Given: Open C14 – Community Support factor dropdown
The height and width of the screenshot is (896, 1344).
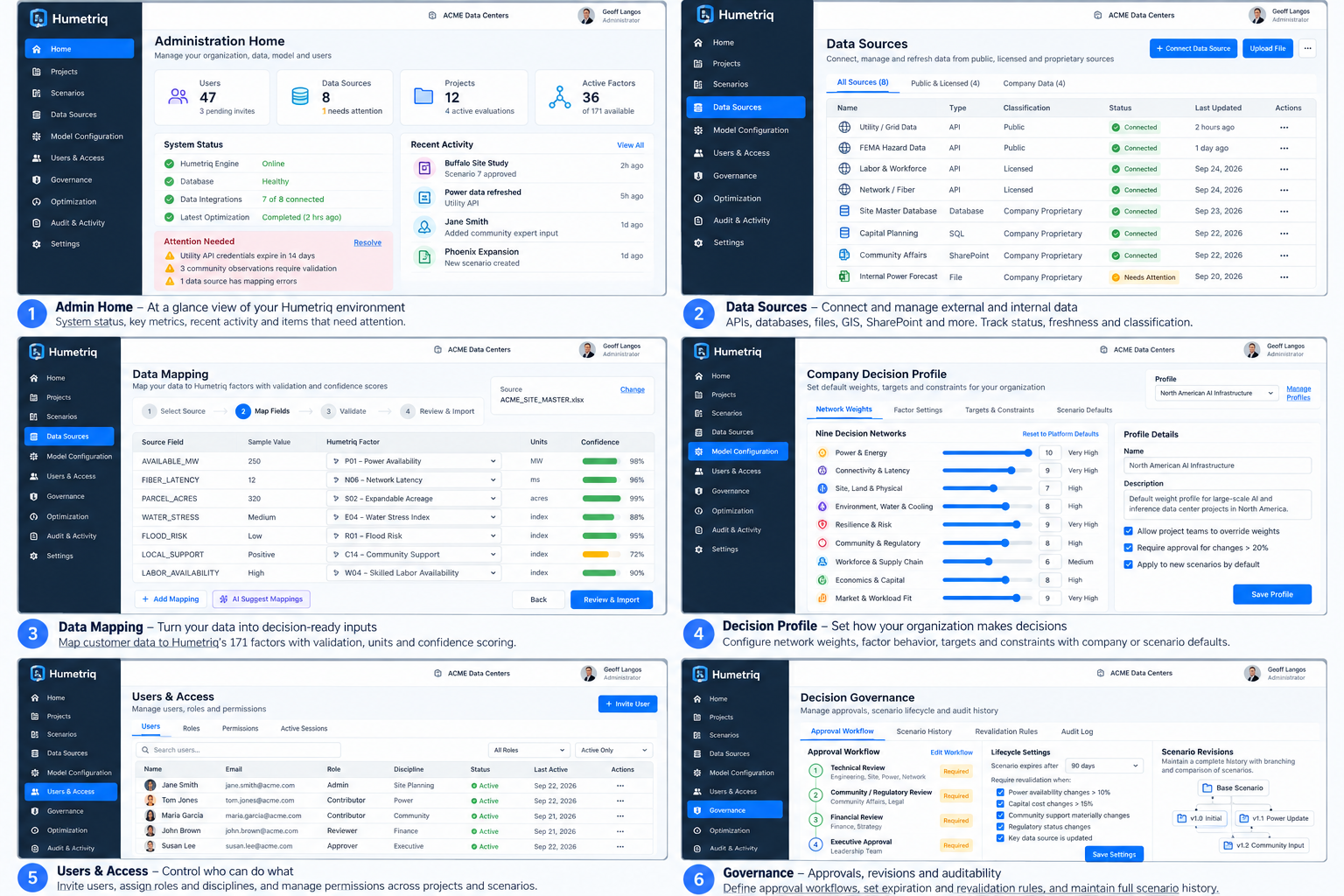Looking at the screenshot, I should pos(414,554).
